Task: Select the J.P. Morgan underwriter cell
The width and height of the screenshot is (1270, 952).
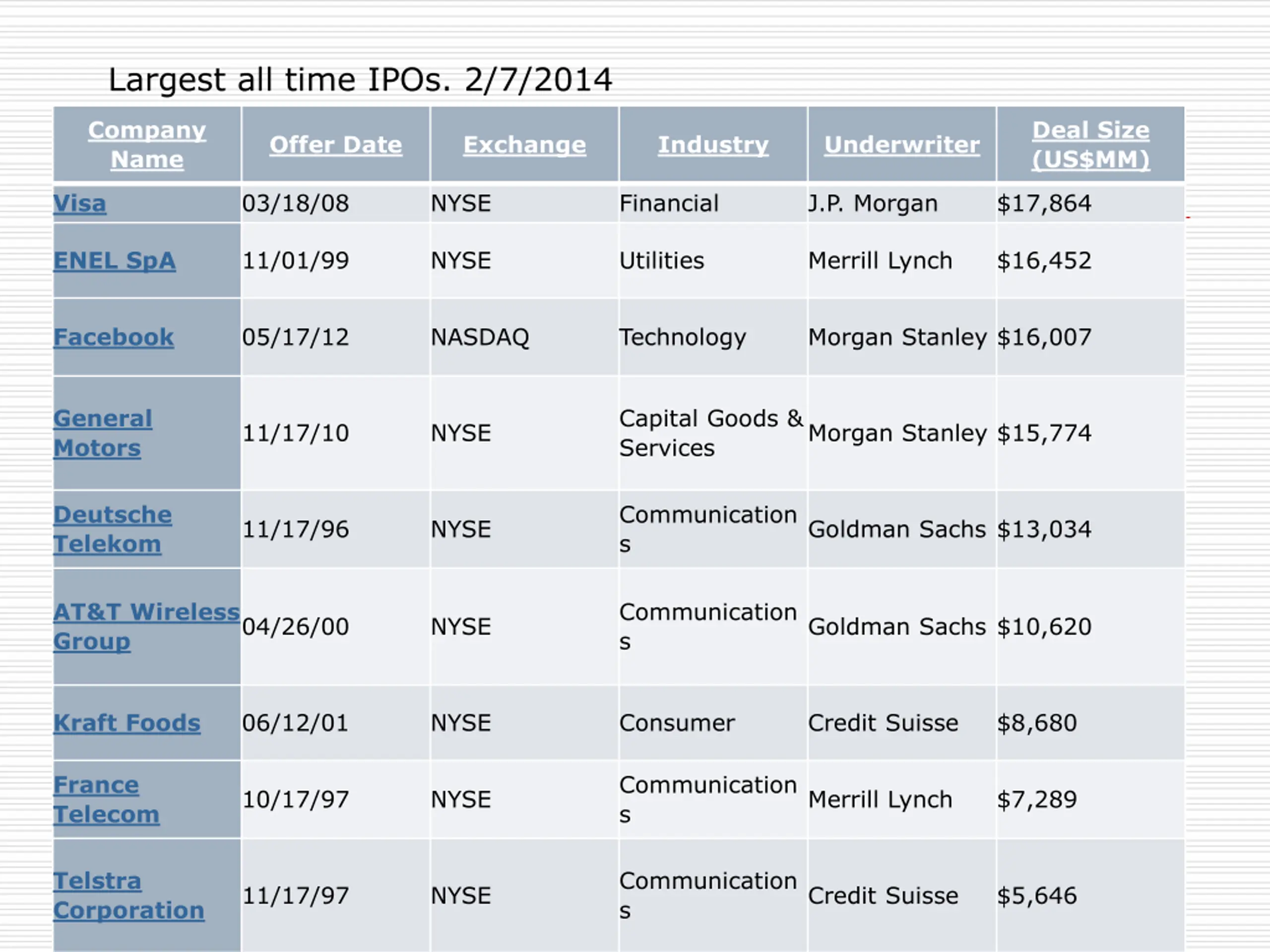Action: (902, 203)
